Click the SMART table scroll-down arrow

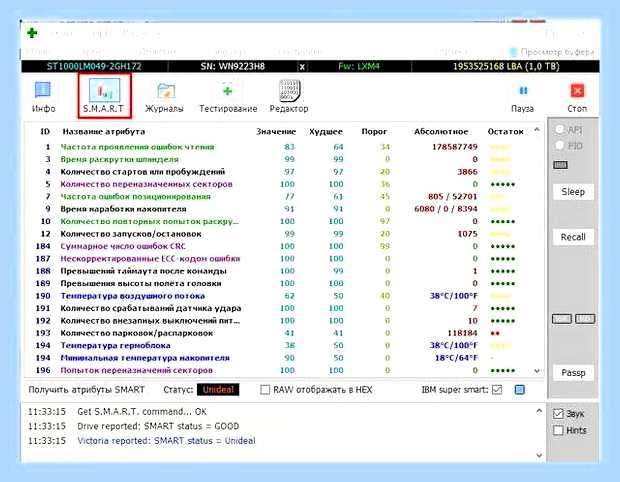(537, 371)
